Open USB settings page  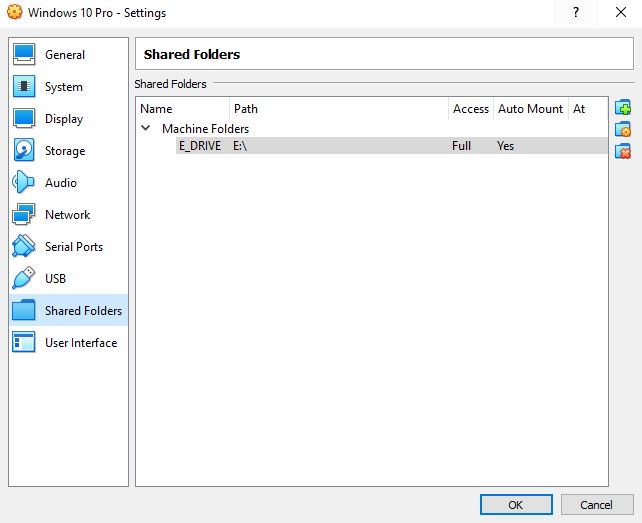click(68, 278)
